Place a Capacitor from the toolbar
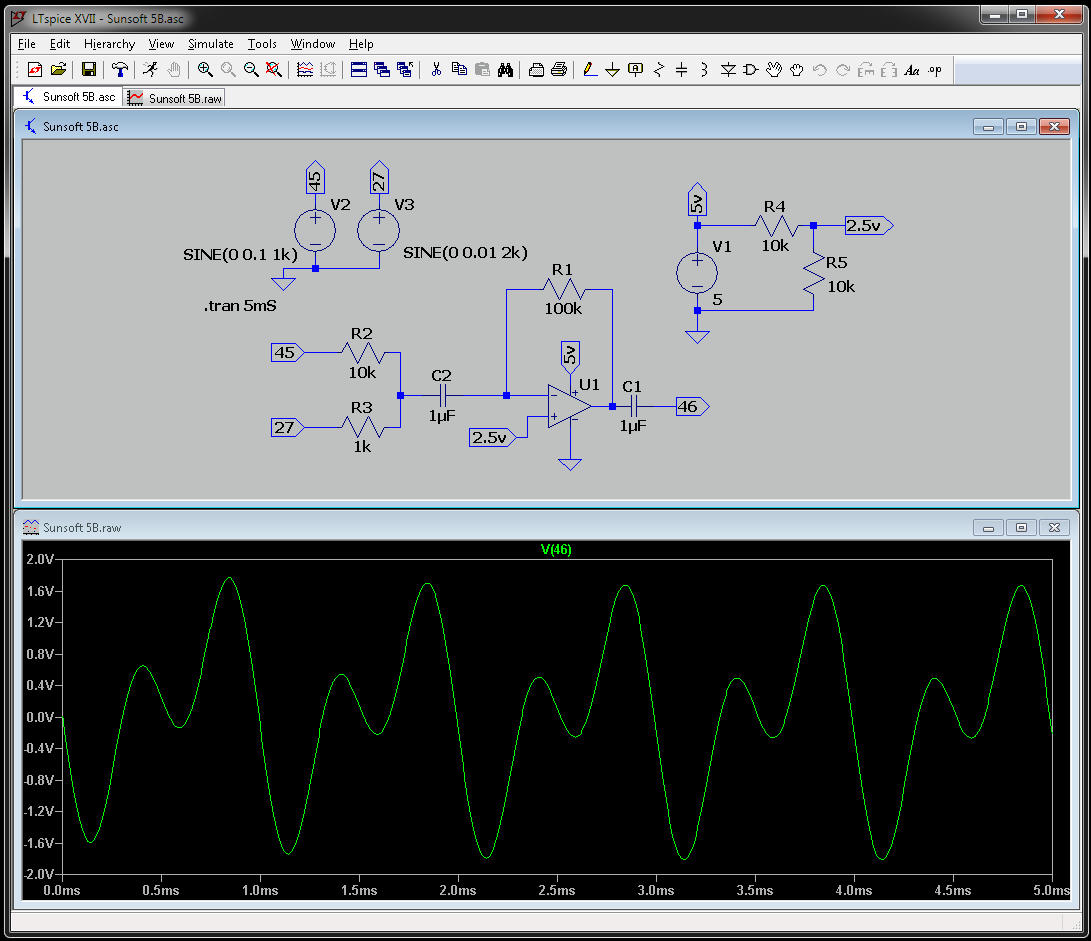1091x941 pixels. (680, 70)
